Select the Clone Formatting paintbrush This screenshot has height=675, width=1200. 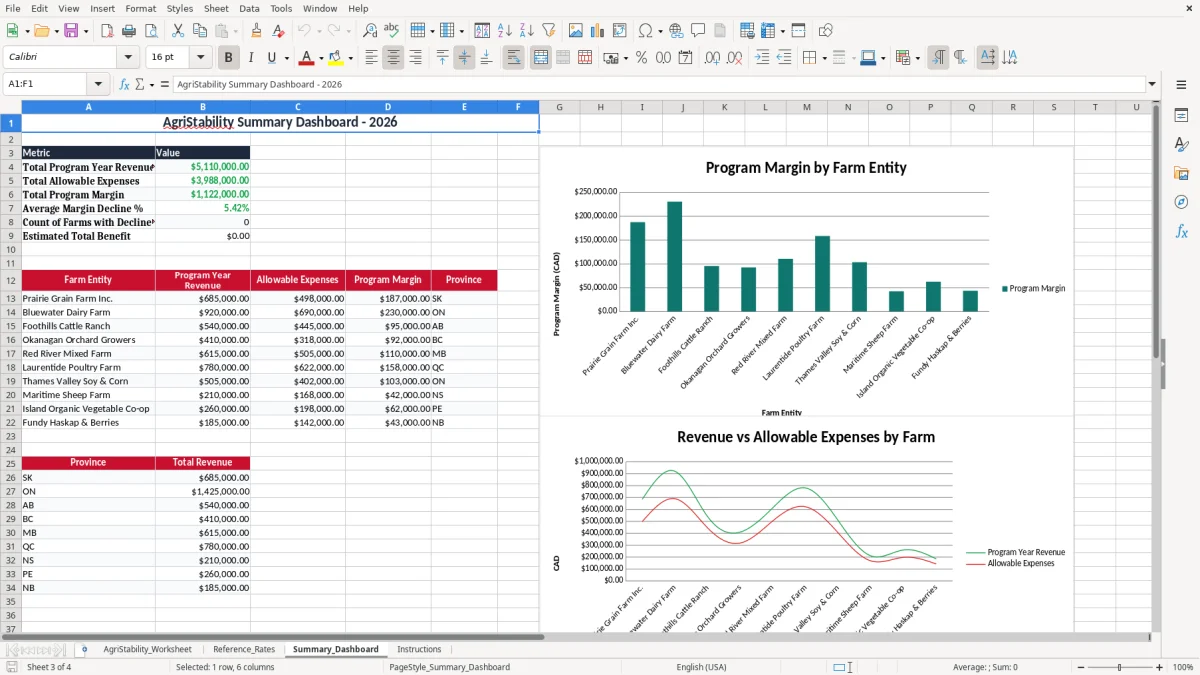pos(256,31)
